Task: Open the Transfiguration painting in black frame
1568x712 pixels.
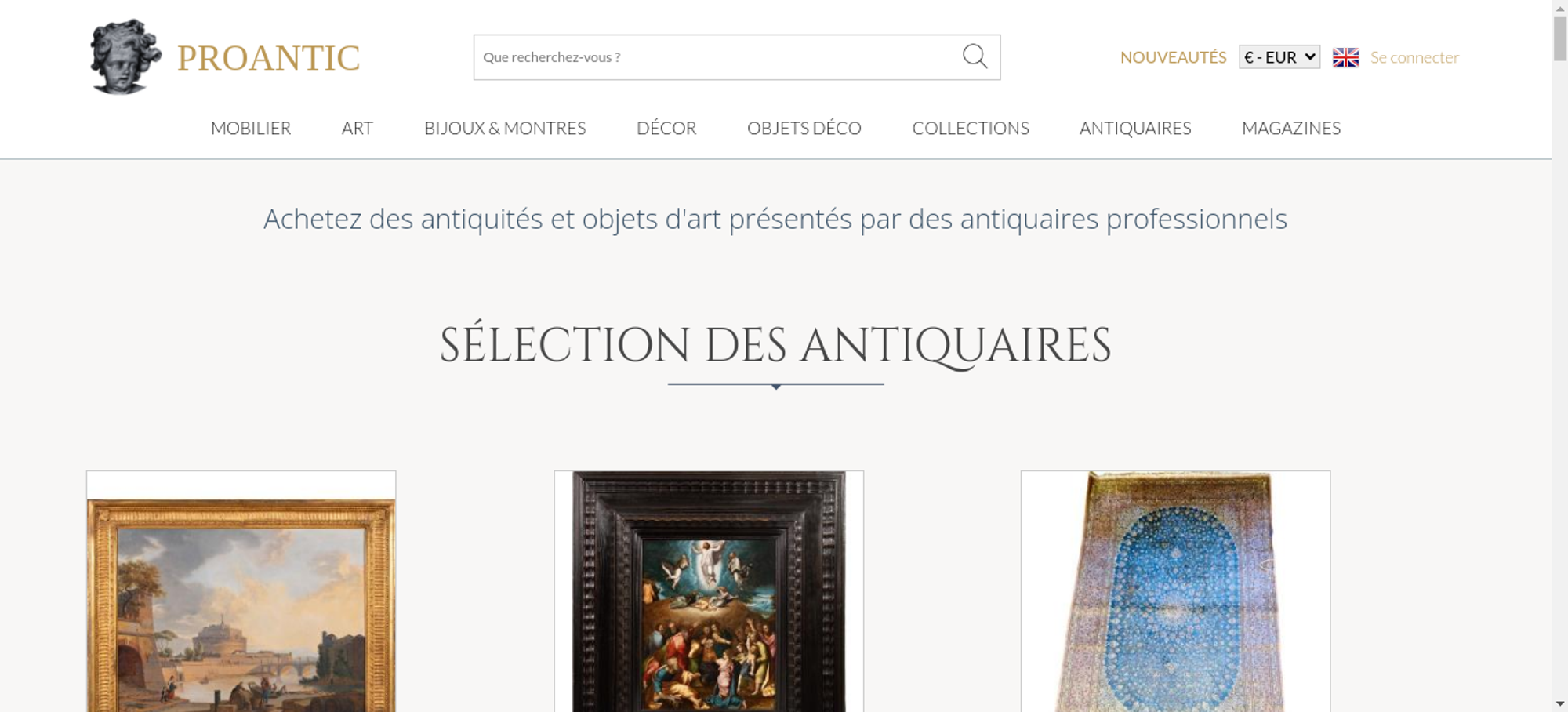Action: (x=709, y=592)
